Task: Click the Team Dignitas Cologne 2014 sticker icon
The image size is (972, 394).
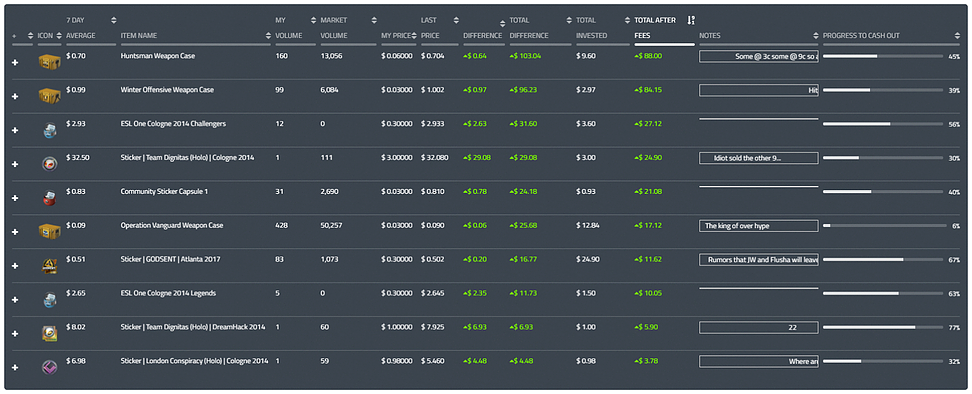Action: [x=50, y=164]
